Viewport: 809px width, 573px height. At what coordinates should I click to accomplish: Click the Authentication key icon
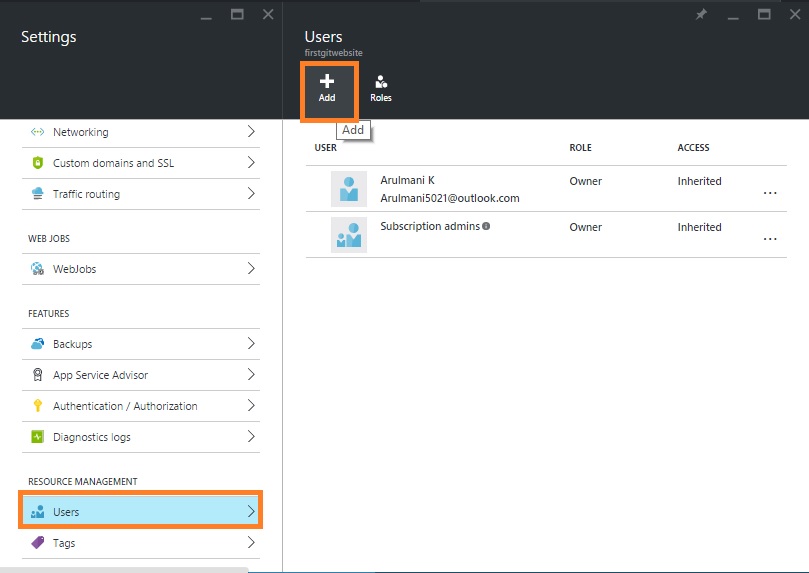point(38,406)
